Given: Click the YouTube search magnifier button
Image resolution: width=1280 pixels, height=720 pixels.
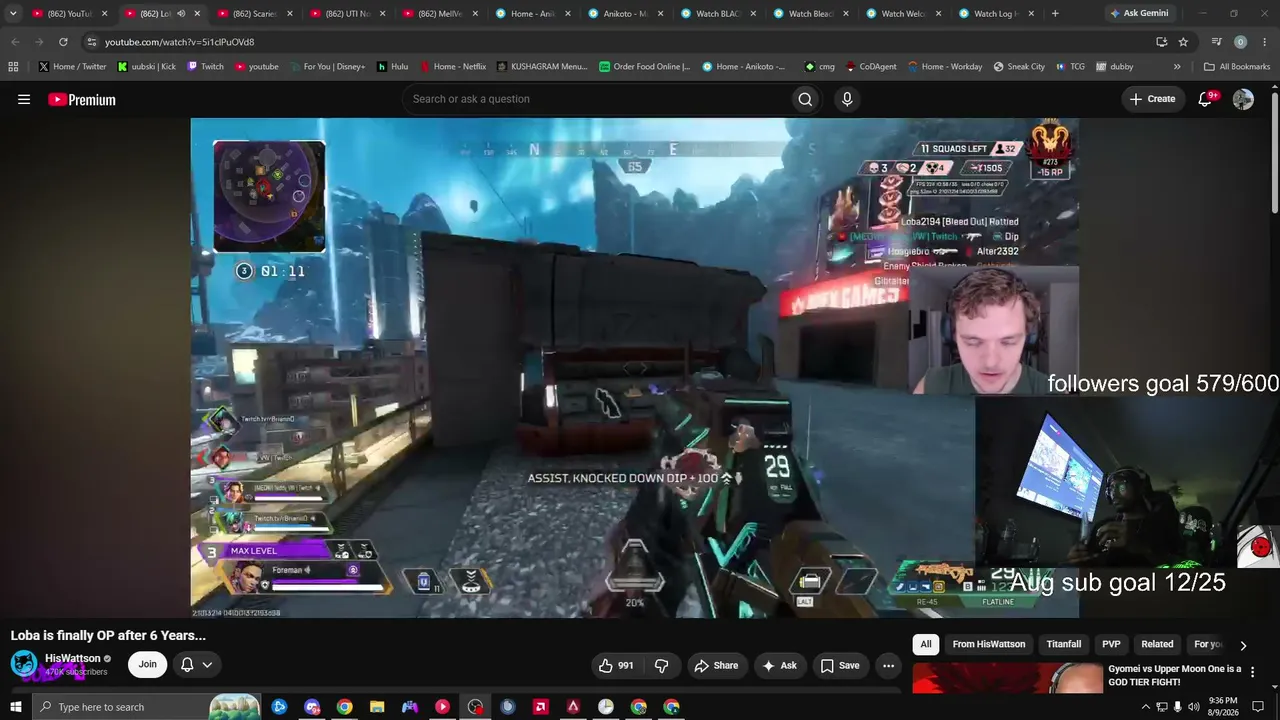Looking at the screenshot, I should tap(805, 99).
